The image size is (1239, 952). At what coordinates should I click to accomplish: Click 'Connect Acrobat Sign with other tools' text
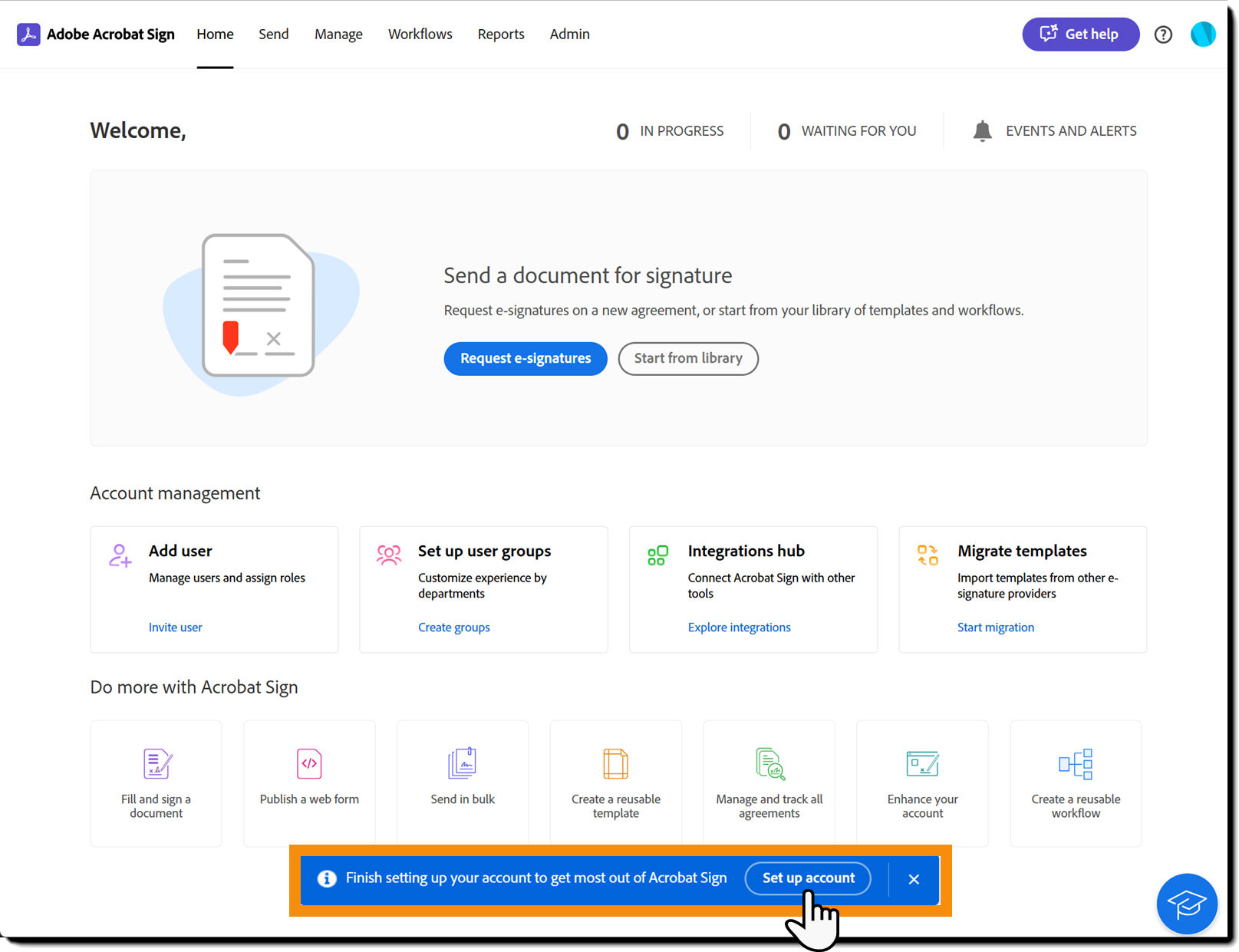[x=771, y=585]
